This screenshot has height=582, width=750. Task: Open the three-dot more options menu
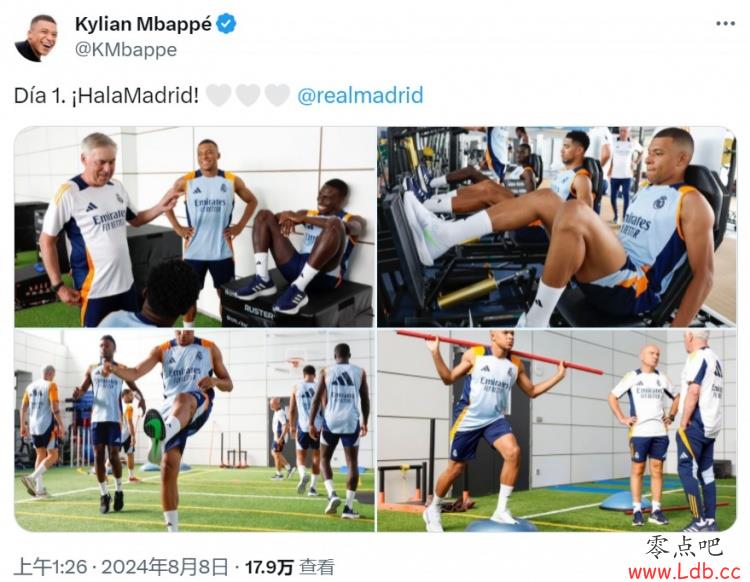pos(725,23)
